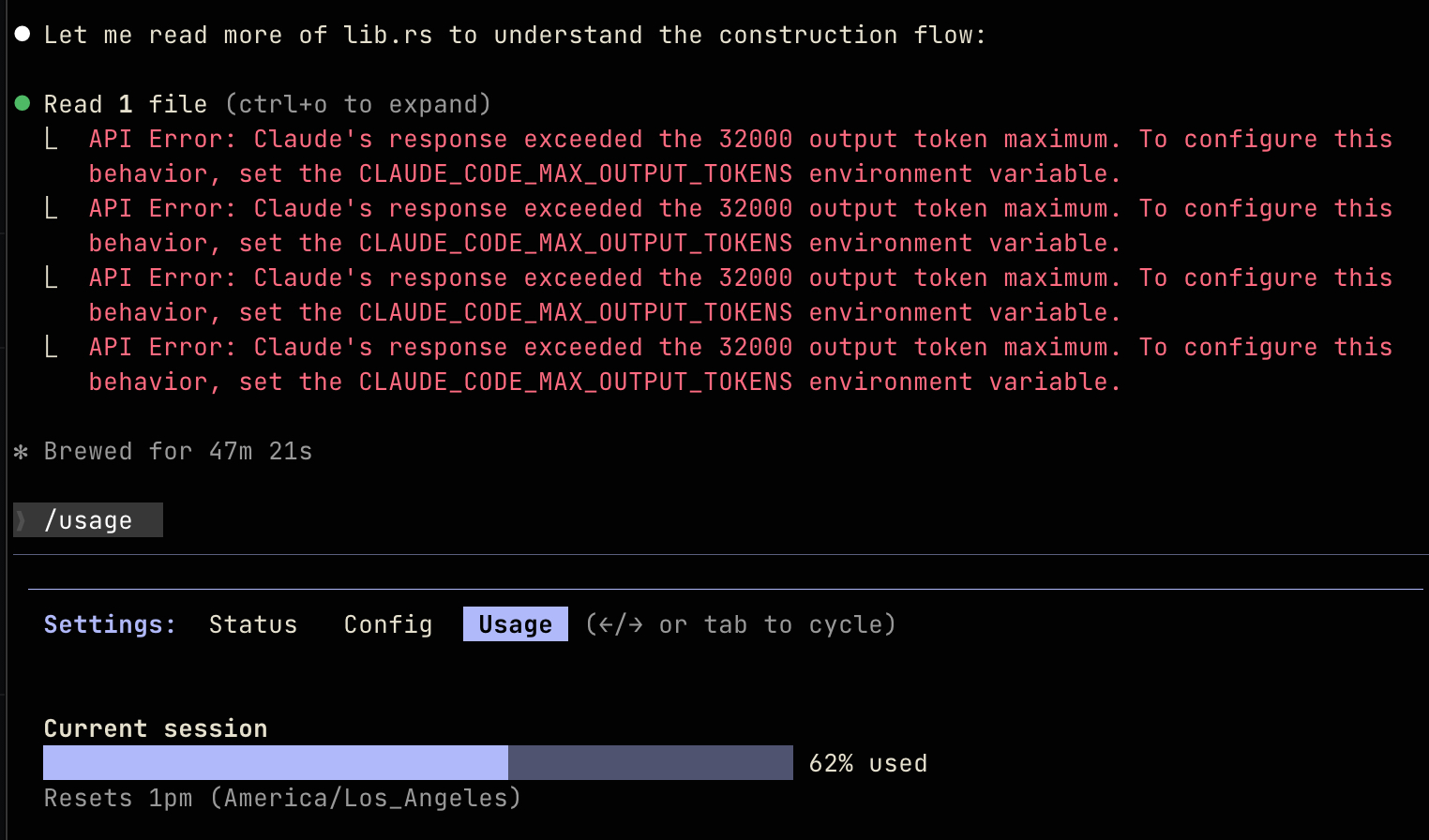1429x840 pixels.
Task: Click the "Settings:" label
Action: [110, 624]
